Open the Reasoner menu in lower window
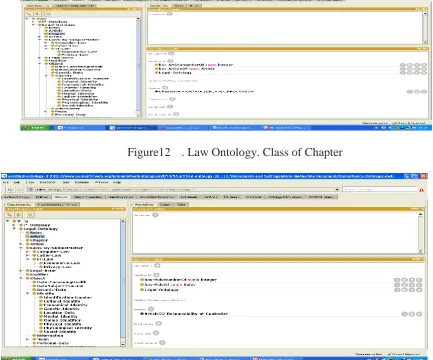The height and width of the screenshot is (360, 433). 47,183
